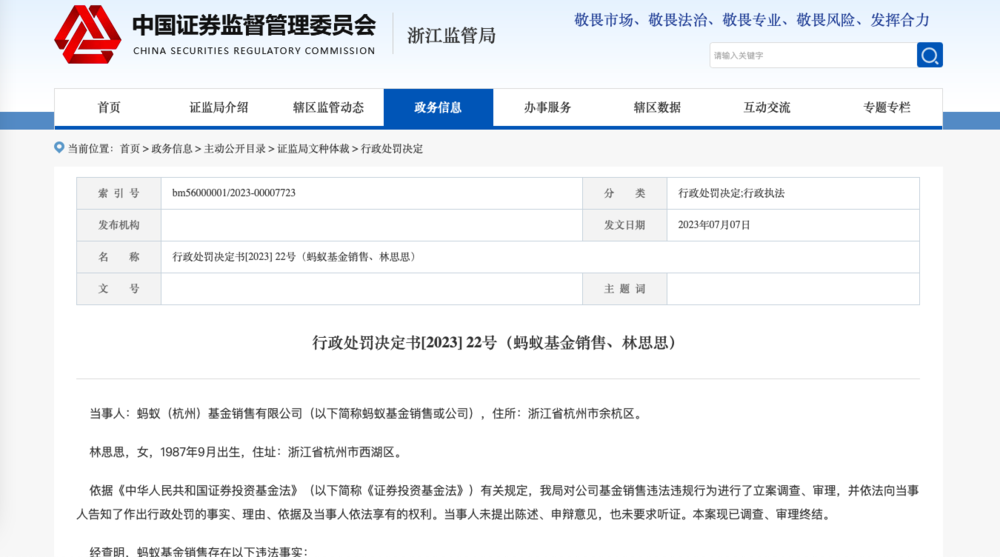Click the 分类 table label cell
The image size is (1000, 557).
[624, 193]
